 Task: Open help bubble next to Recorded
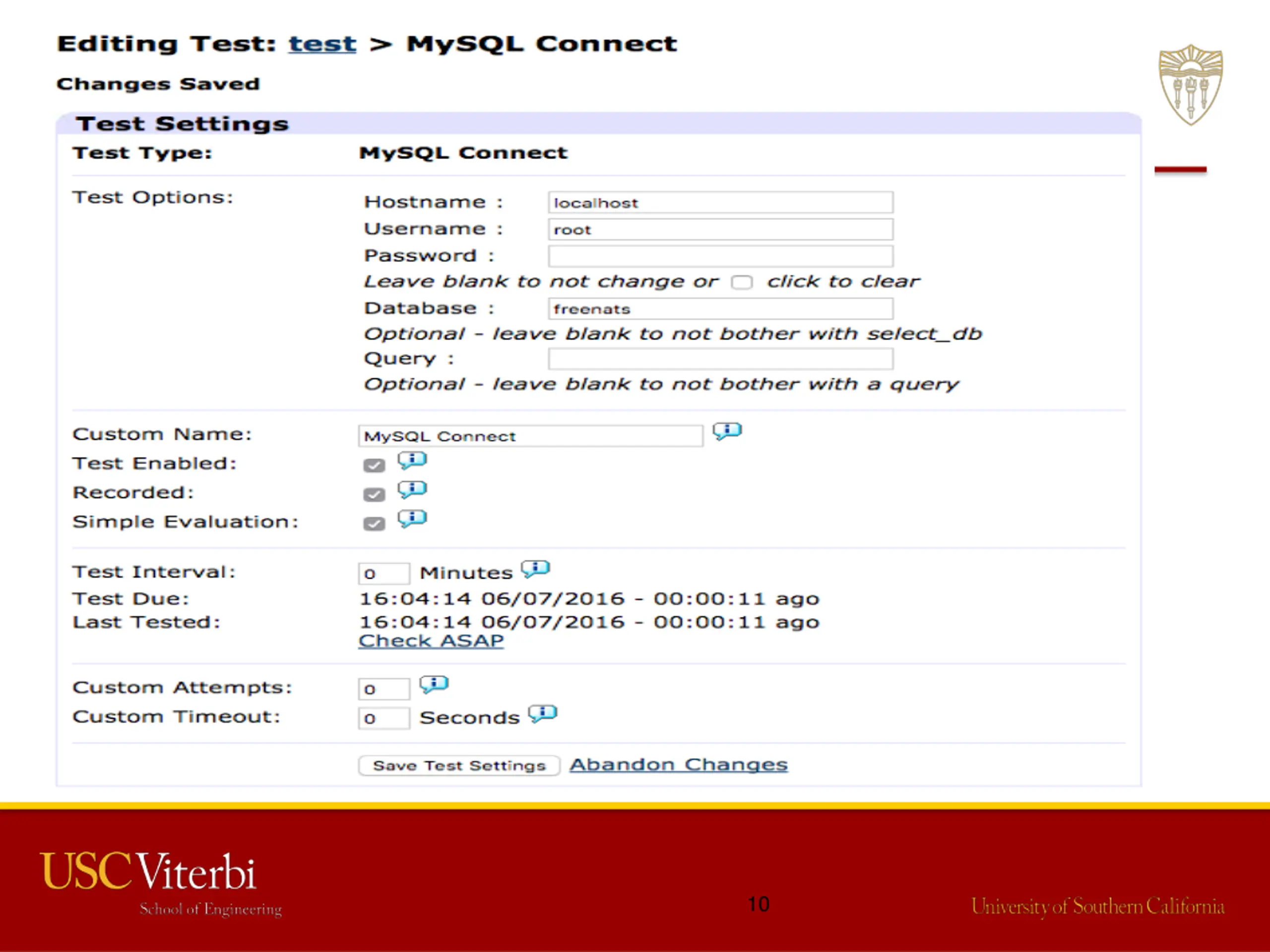(x=412, y=490)
